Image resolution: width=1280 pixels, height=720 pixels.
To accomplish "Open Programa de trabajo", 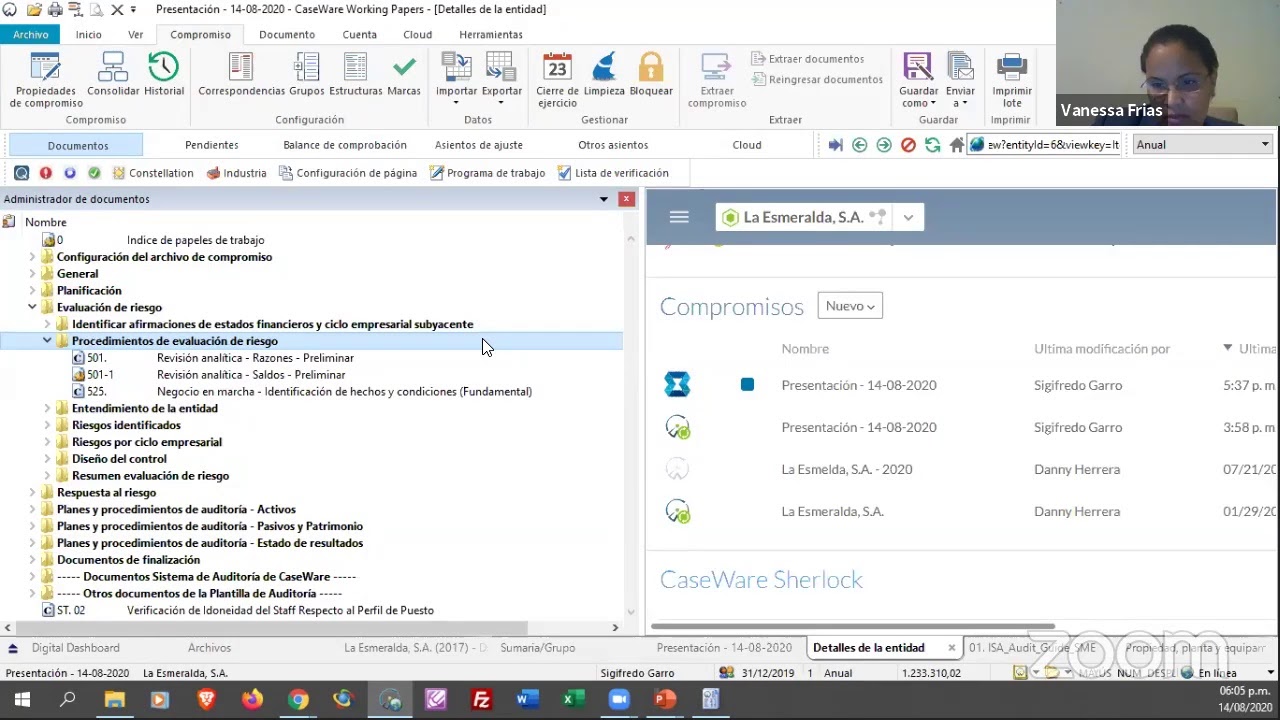I will 487,173.
